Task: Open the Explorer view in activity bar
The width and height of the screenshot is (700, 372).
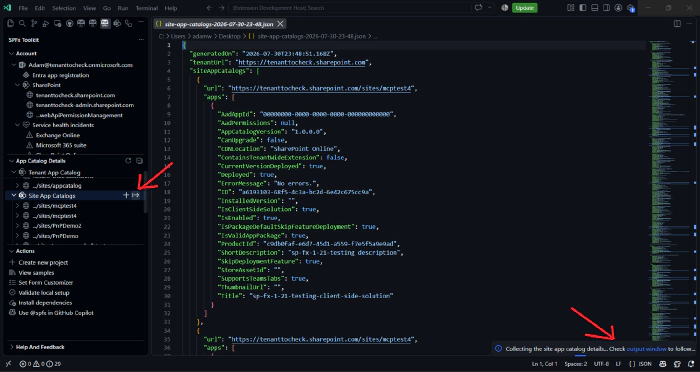Action: pyautogui.click(x=11, y=24)
